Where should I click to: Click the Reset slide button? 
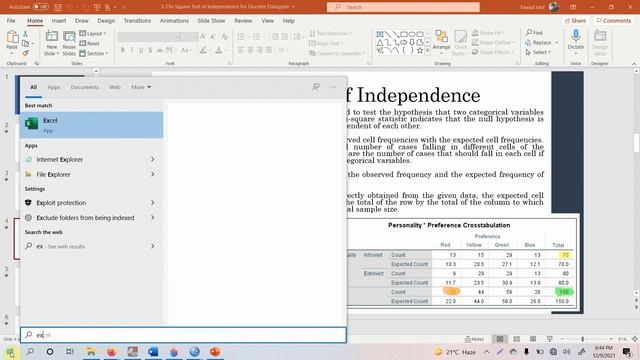click(90, 43)
